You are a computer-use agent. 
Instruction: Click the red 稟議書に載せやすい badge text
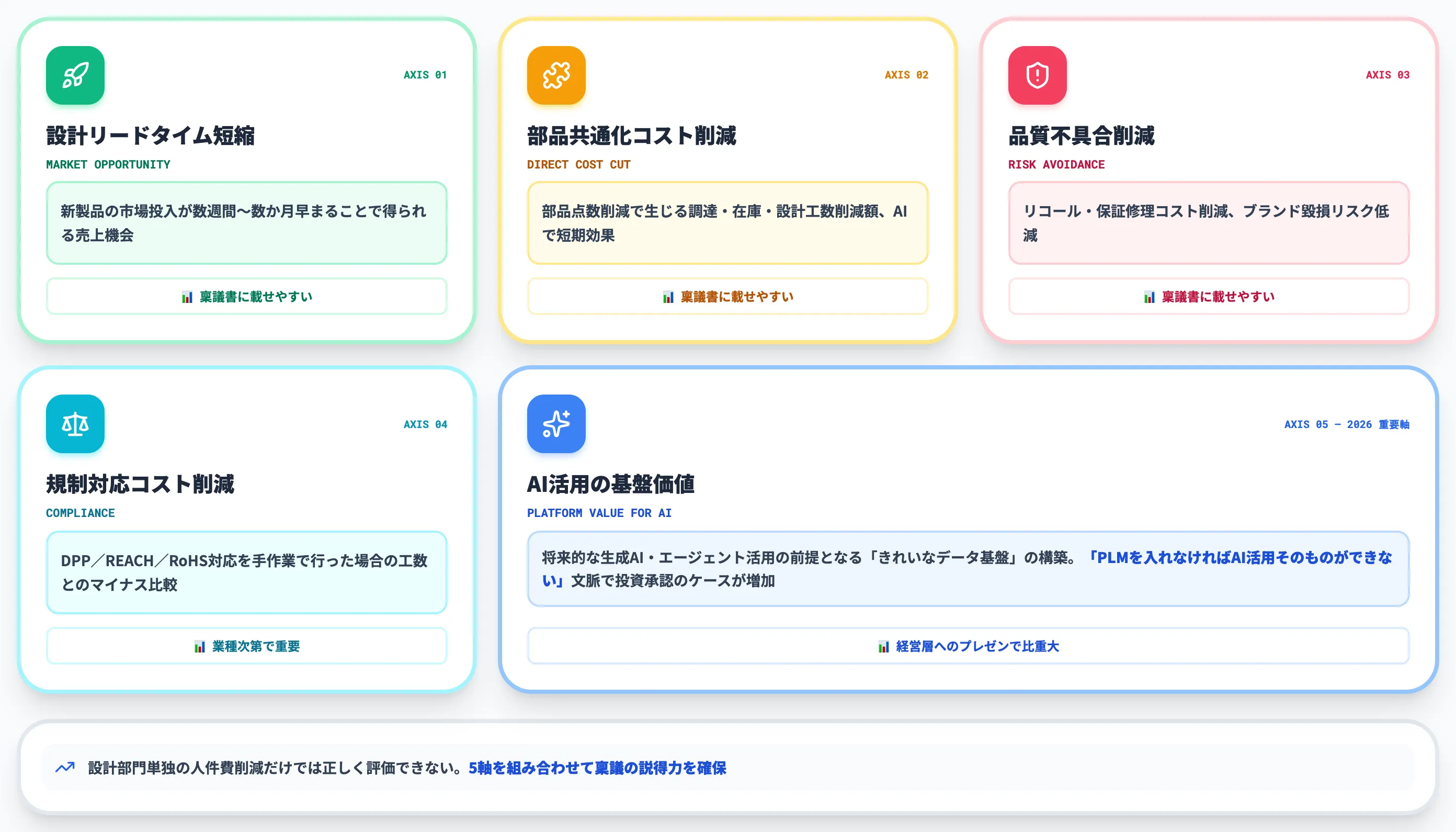[x=1218, y=297]
